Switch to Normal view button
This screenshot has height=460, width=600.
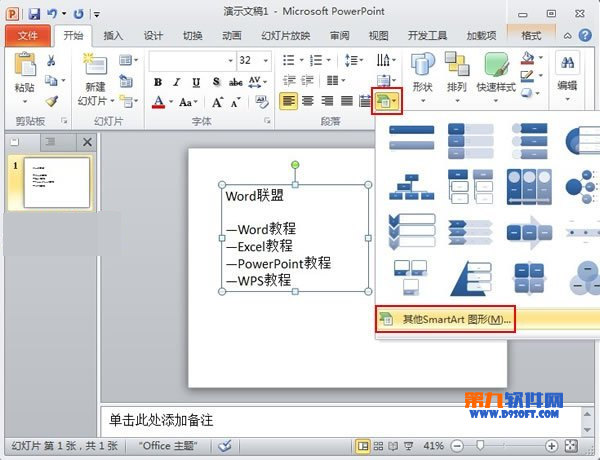362,445
